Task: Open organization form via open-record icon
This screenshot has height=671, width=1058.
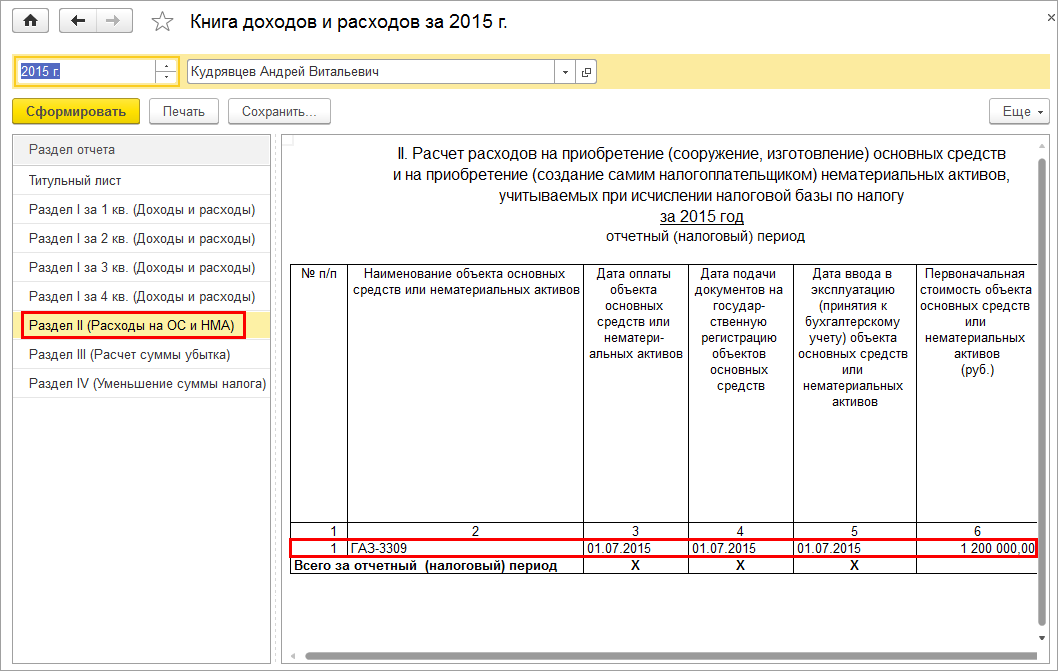Action: 586,72
